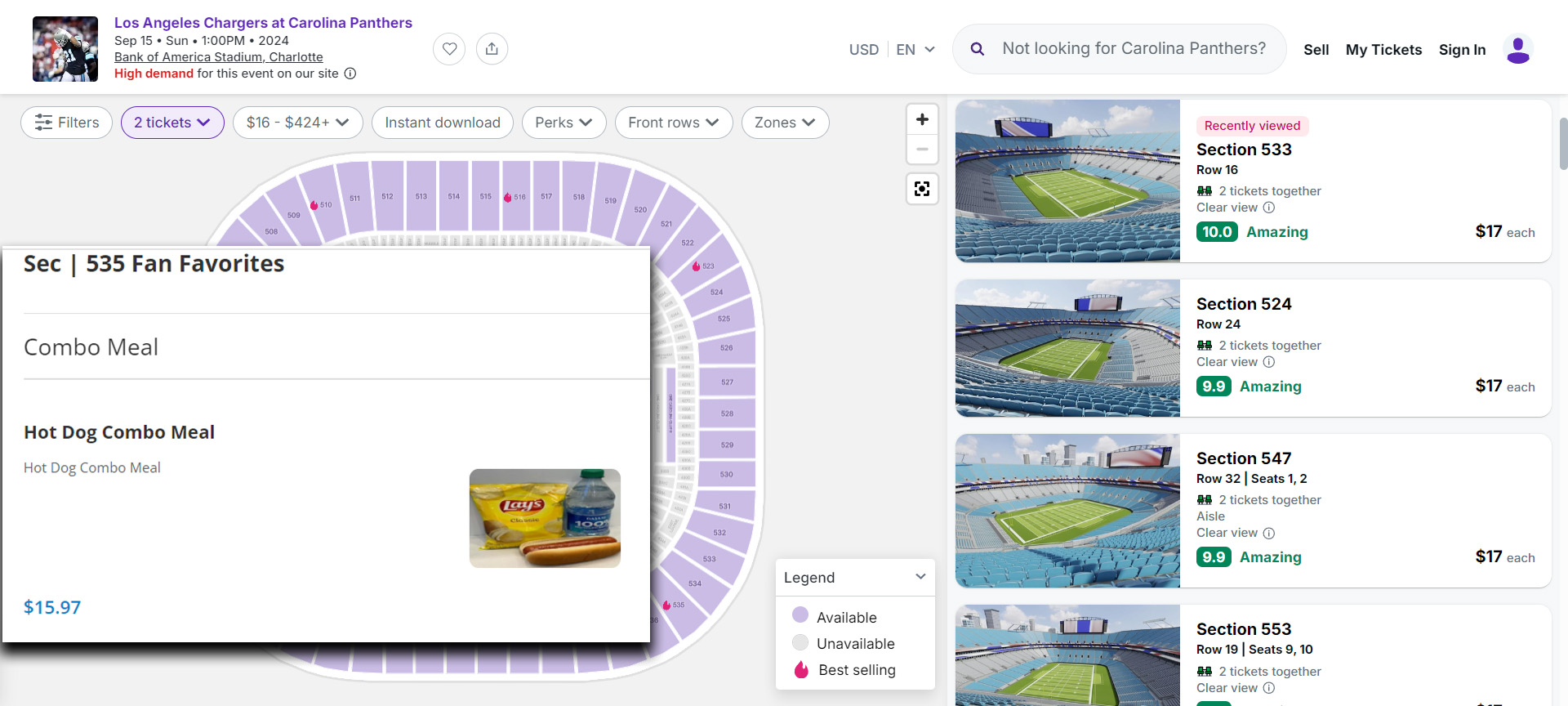
Task: Click the $17 each price on Section 524
Action: point(1505,386)
